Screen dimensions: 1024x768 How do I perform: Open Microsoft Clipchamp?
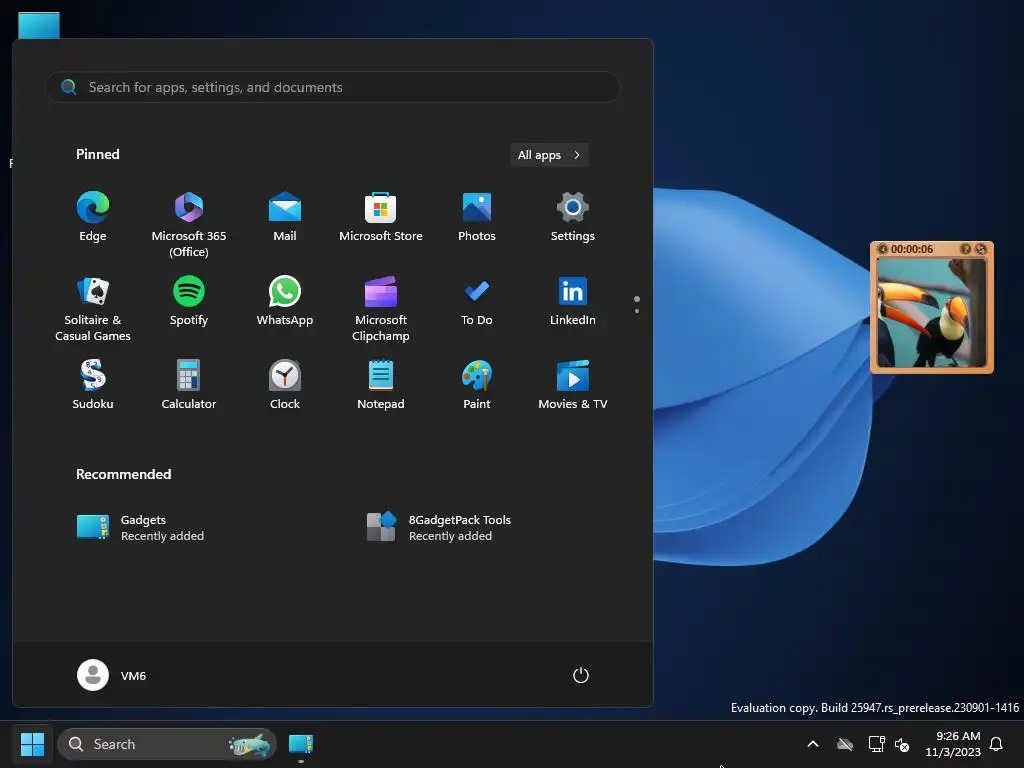point(381,309)
